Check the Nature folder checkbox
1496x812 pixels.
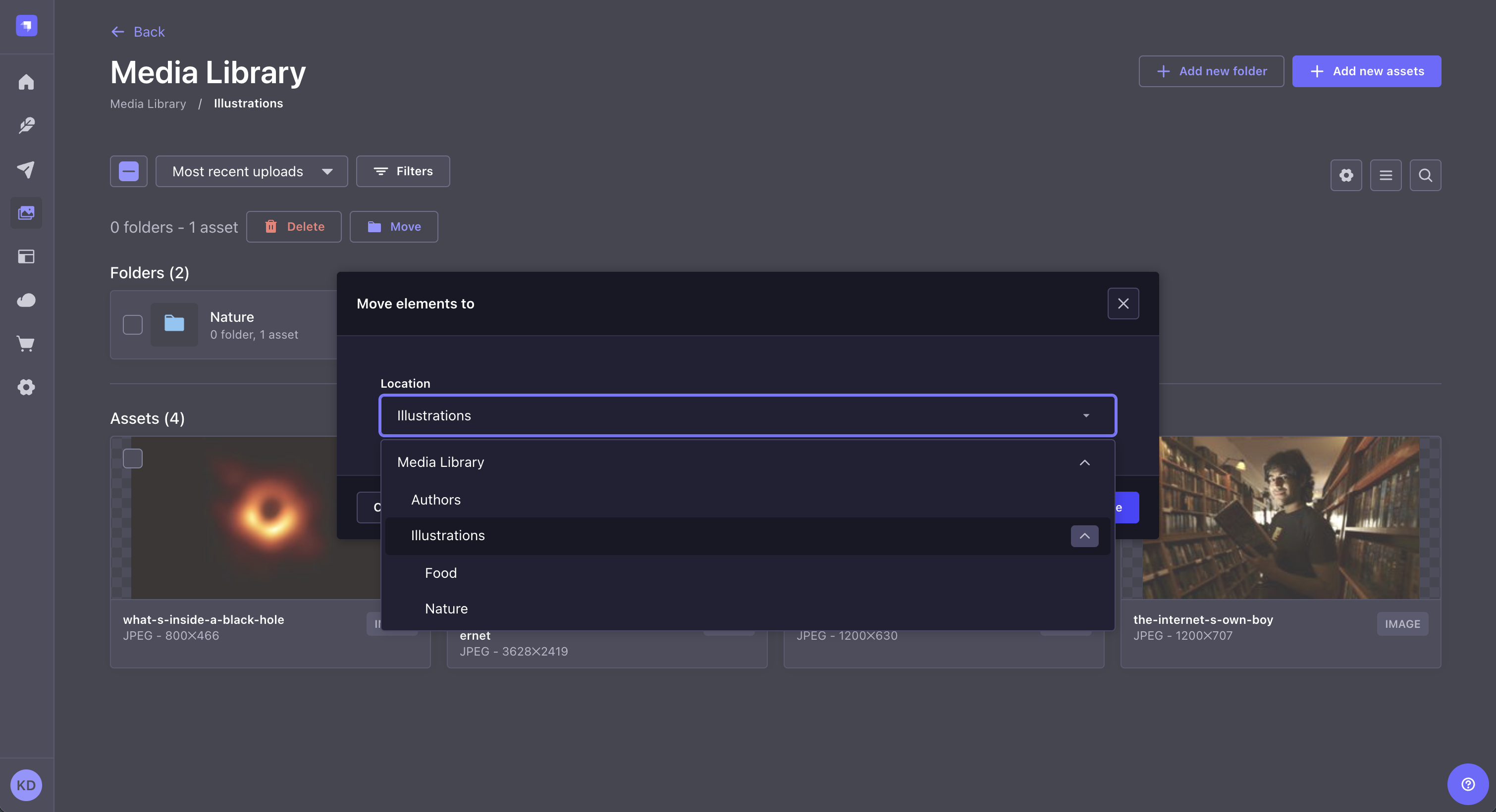[132, 324]
